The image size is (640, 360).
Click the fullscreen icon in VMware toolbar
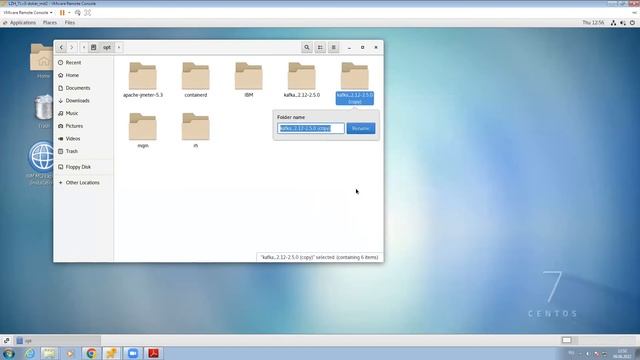pos(87,13)
